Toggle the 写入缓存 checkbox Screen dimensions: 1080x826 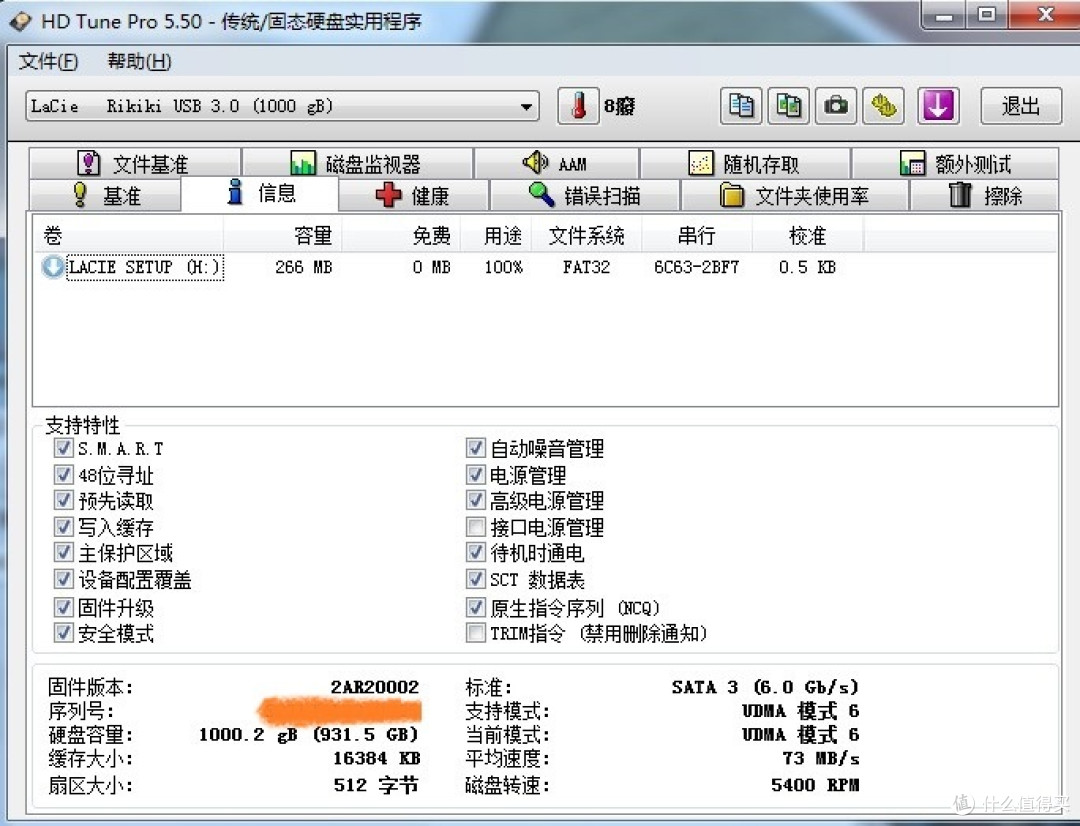point(63,527)
